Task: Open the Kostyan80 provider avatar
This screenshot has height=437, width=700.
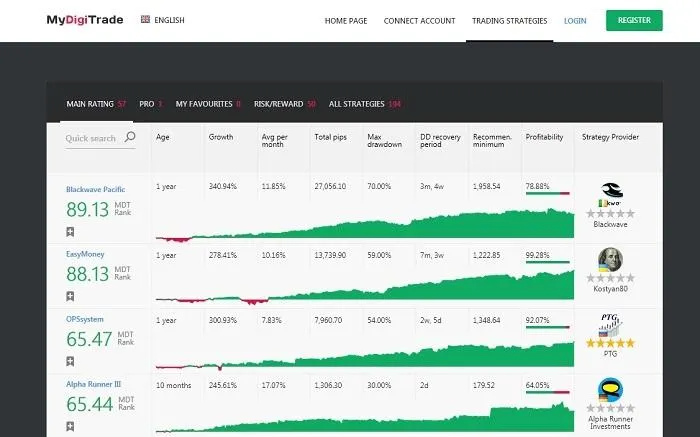Action: point(610,259)
